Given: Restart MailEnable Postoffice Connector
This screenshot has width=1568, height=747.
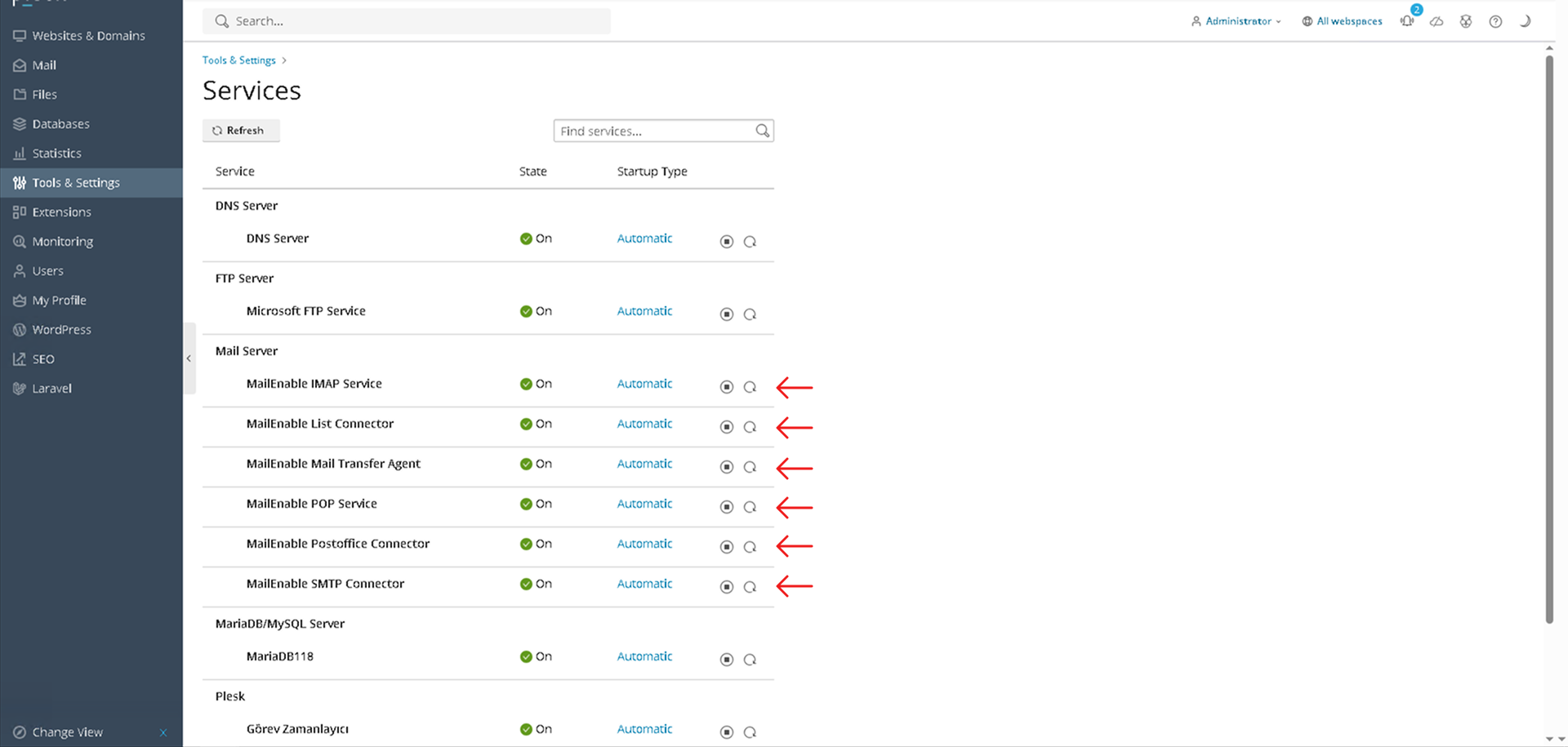Looking at the screenshot, I should pyautogui.click(x=750, y=547).
